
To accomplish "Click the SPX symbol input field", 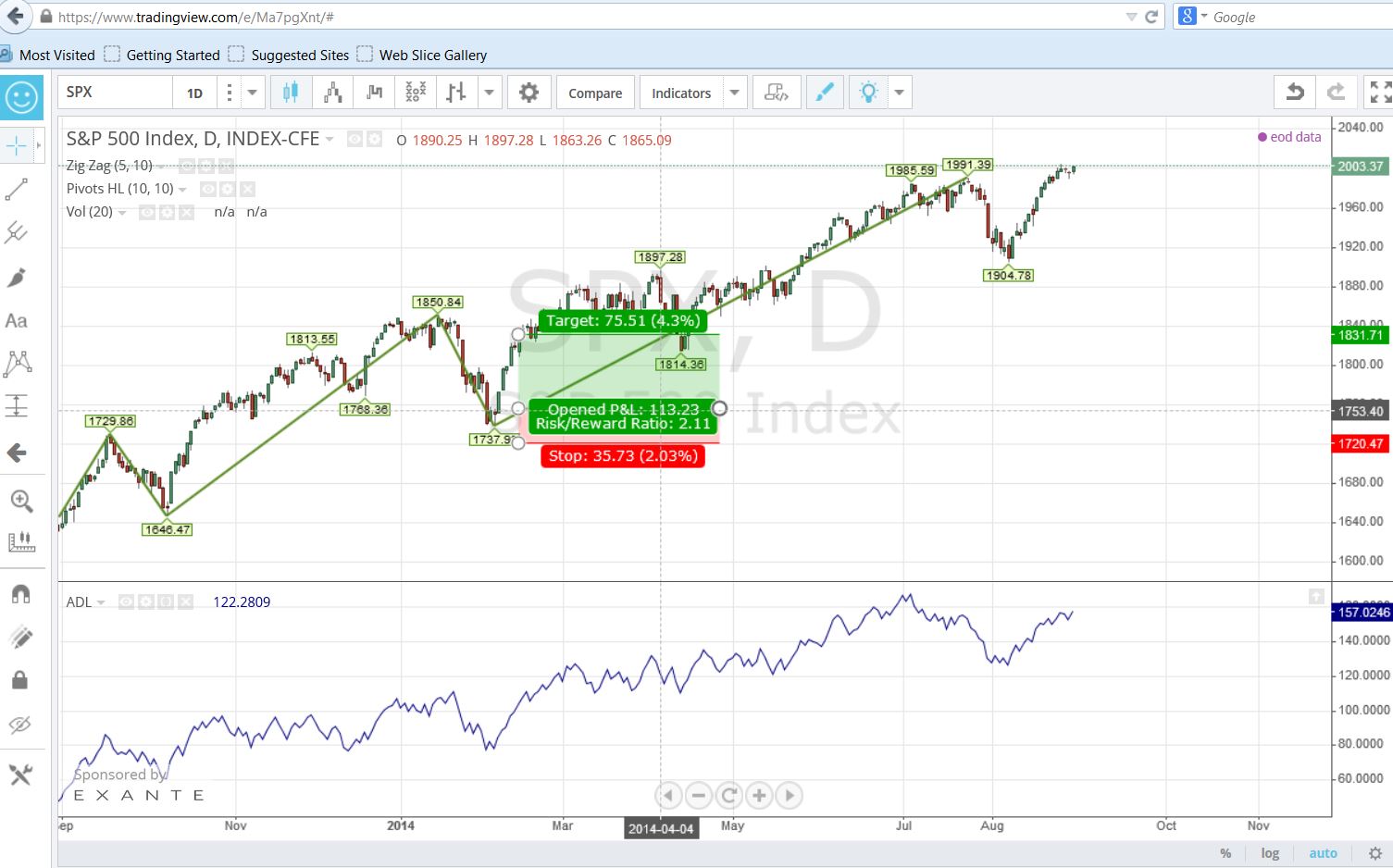I will [x=116, y=93].
